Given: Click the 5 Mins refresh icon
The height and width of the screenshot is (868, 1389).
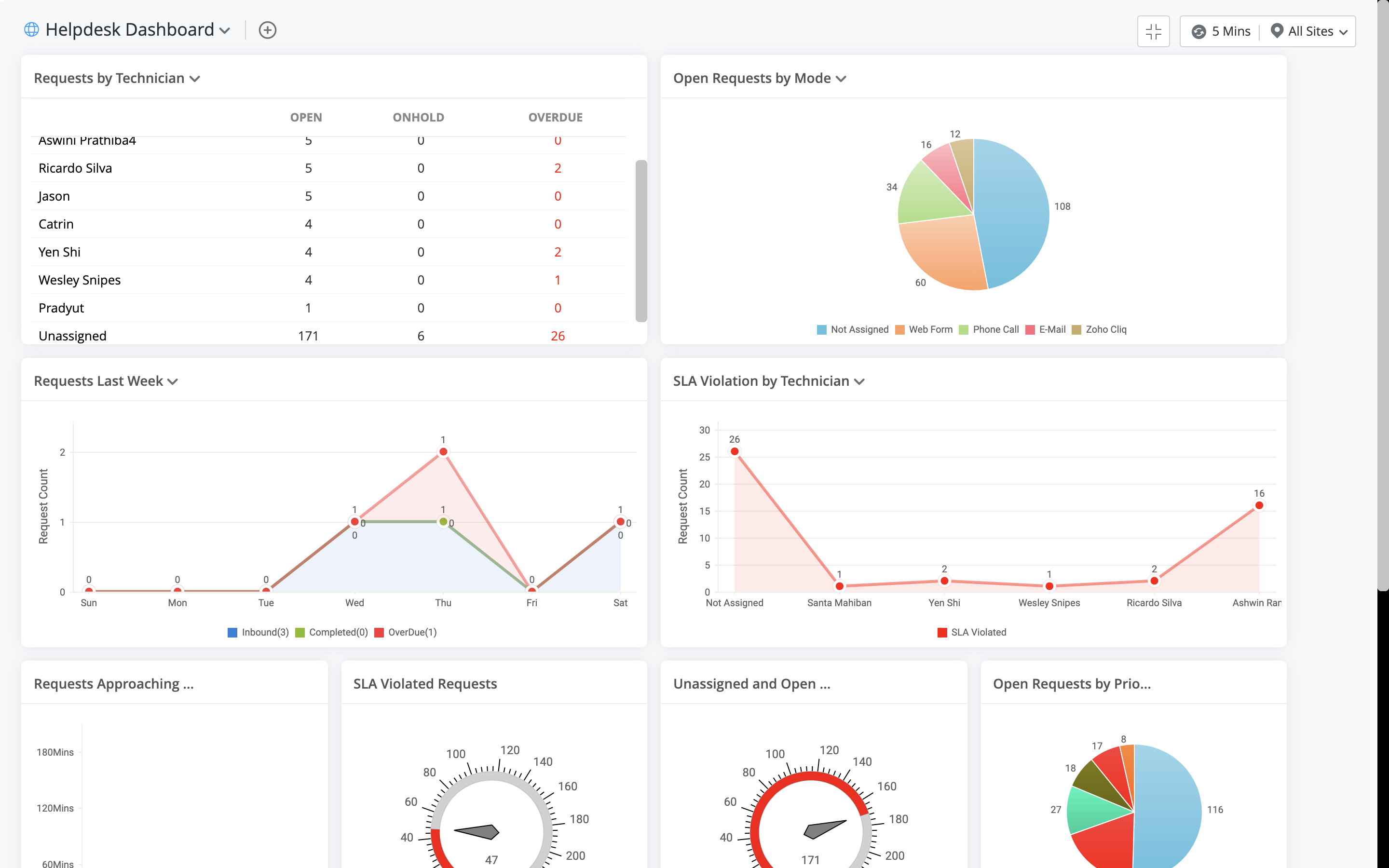Looking at the screenshot, I should (1198, 31).
